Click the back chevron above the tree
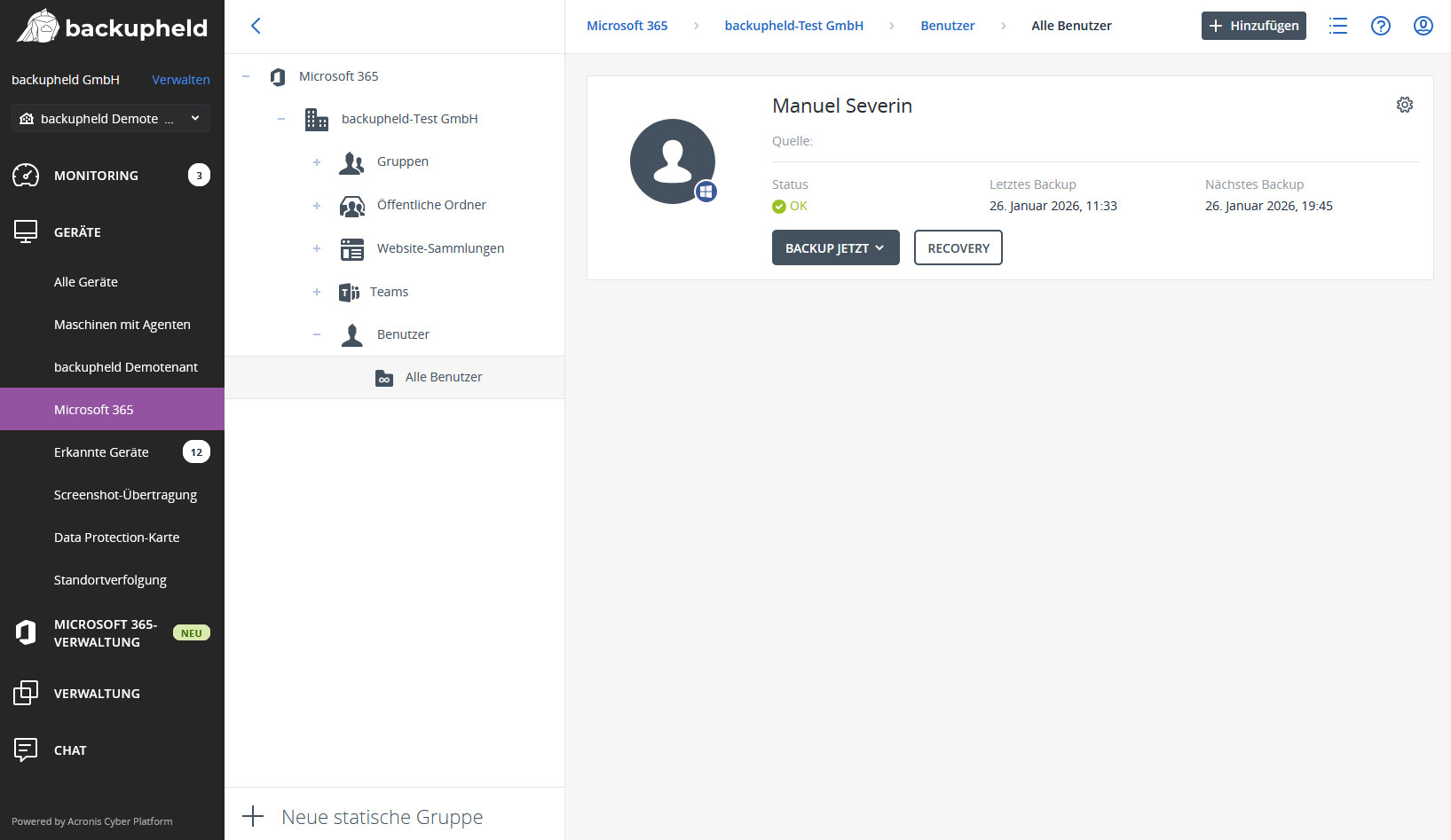Screen dimensions: 1451x840 click(x=256, y=26)
